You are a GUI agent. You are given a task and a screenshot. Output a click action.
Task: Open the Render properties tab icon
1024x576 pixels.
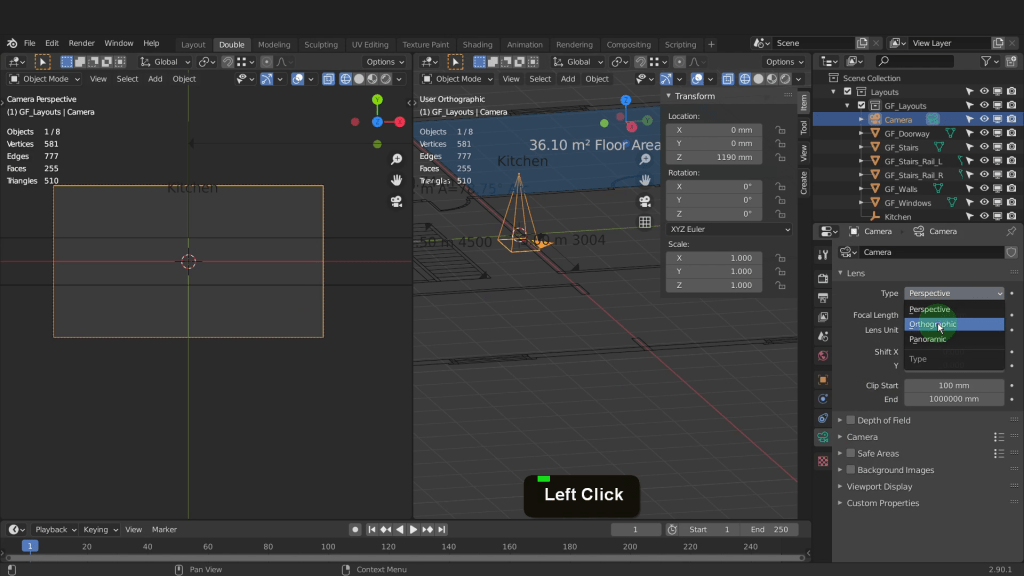pos(823,277)
